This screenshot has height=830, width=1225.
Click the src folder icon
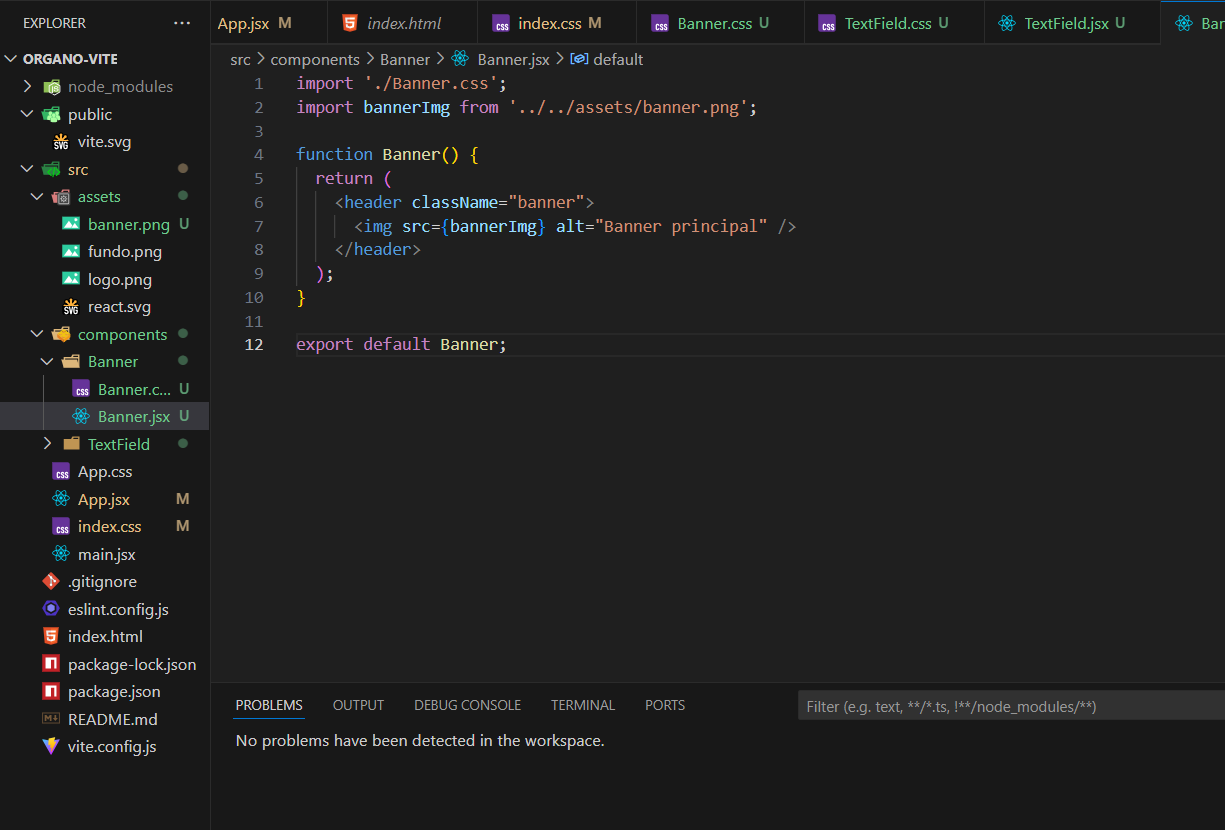(51, 170)
